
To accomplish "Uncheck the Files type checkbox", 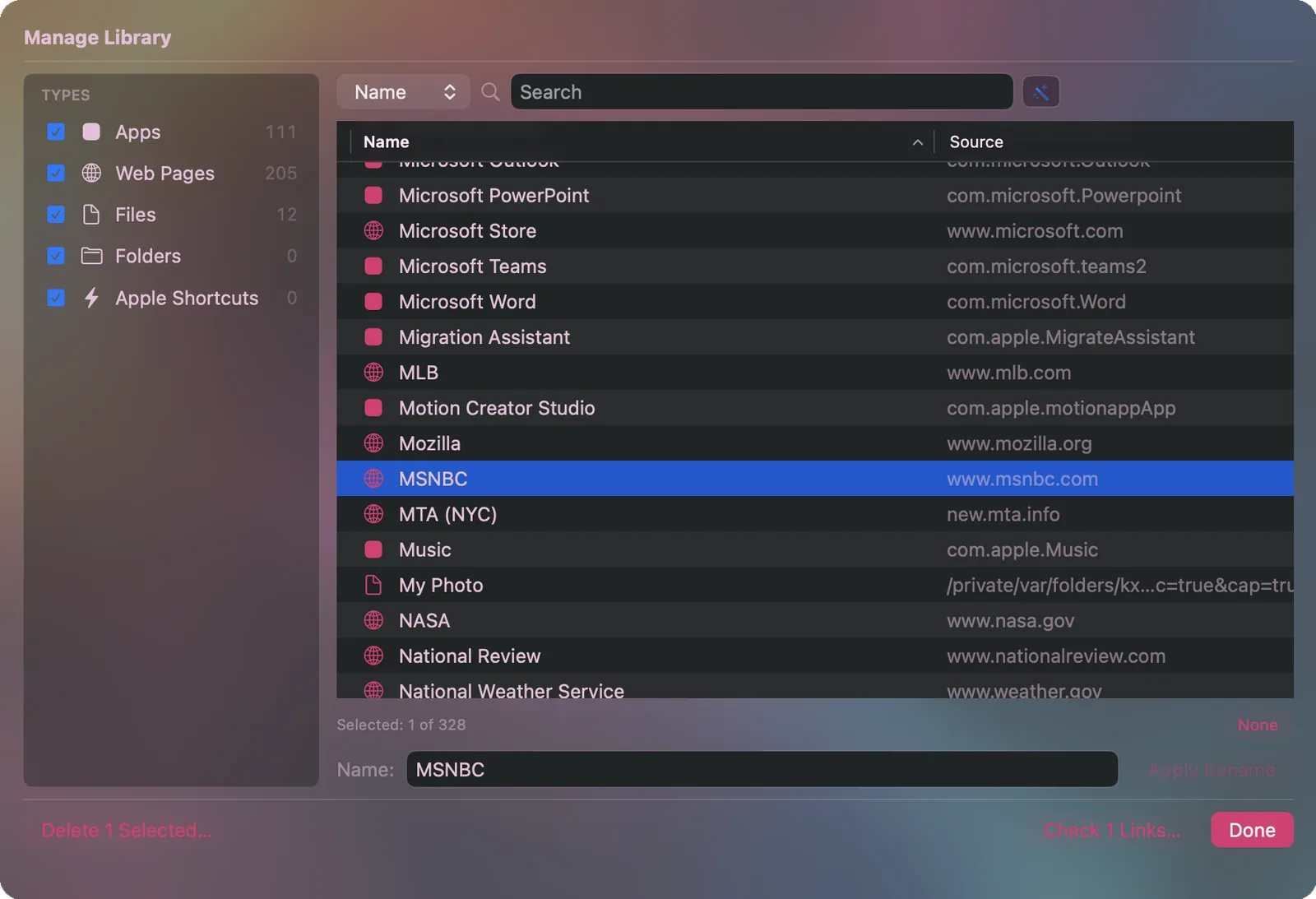I will 56,215.
